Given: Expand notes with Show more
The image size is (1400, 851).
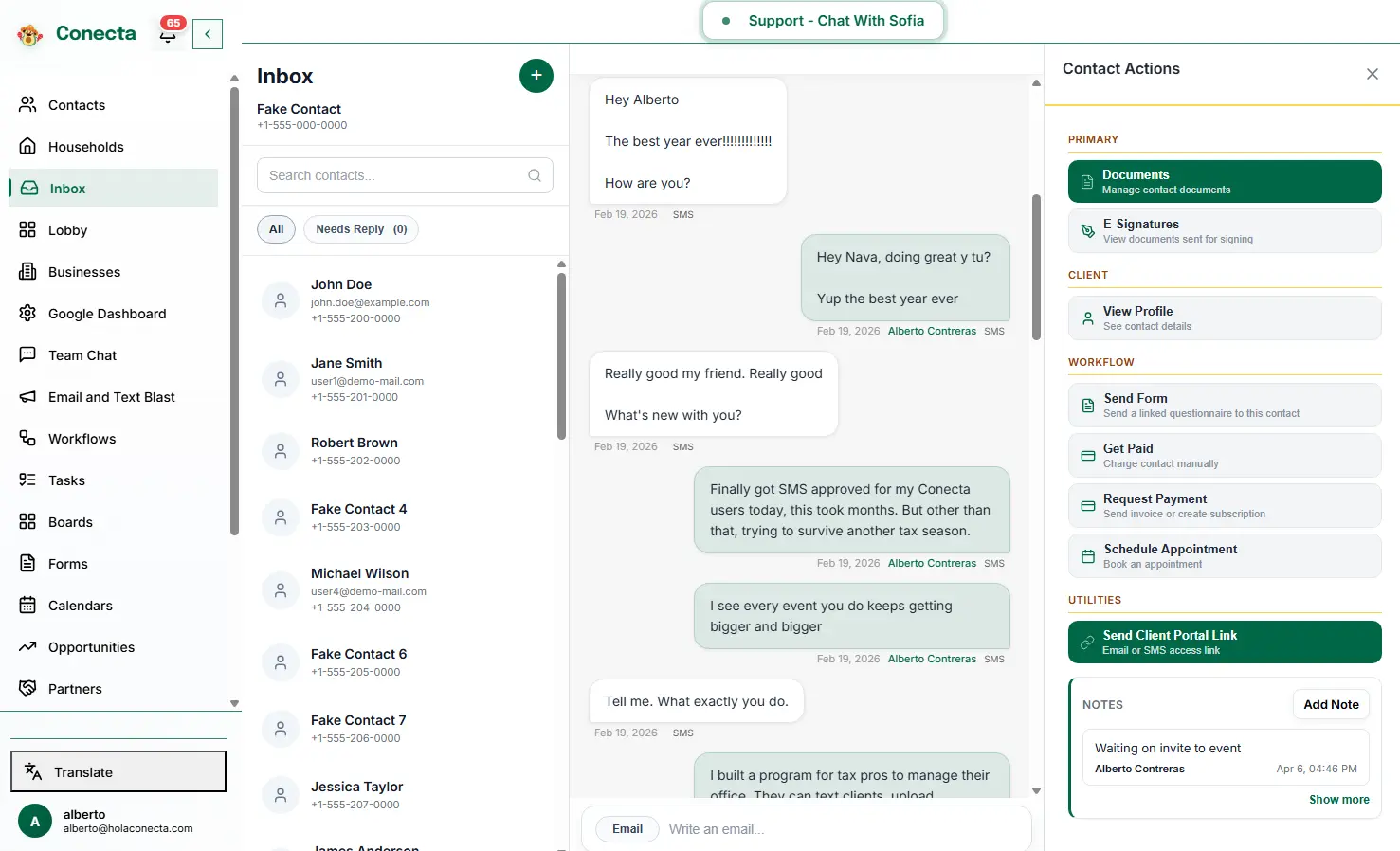Looking at the screenshot, I should pyautogui.click(x=1338, y=800).
